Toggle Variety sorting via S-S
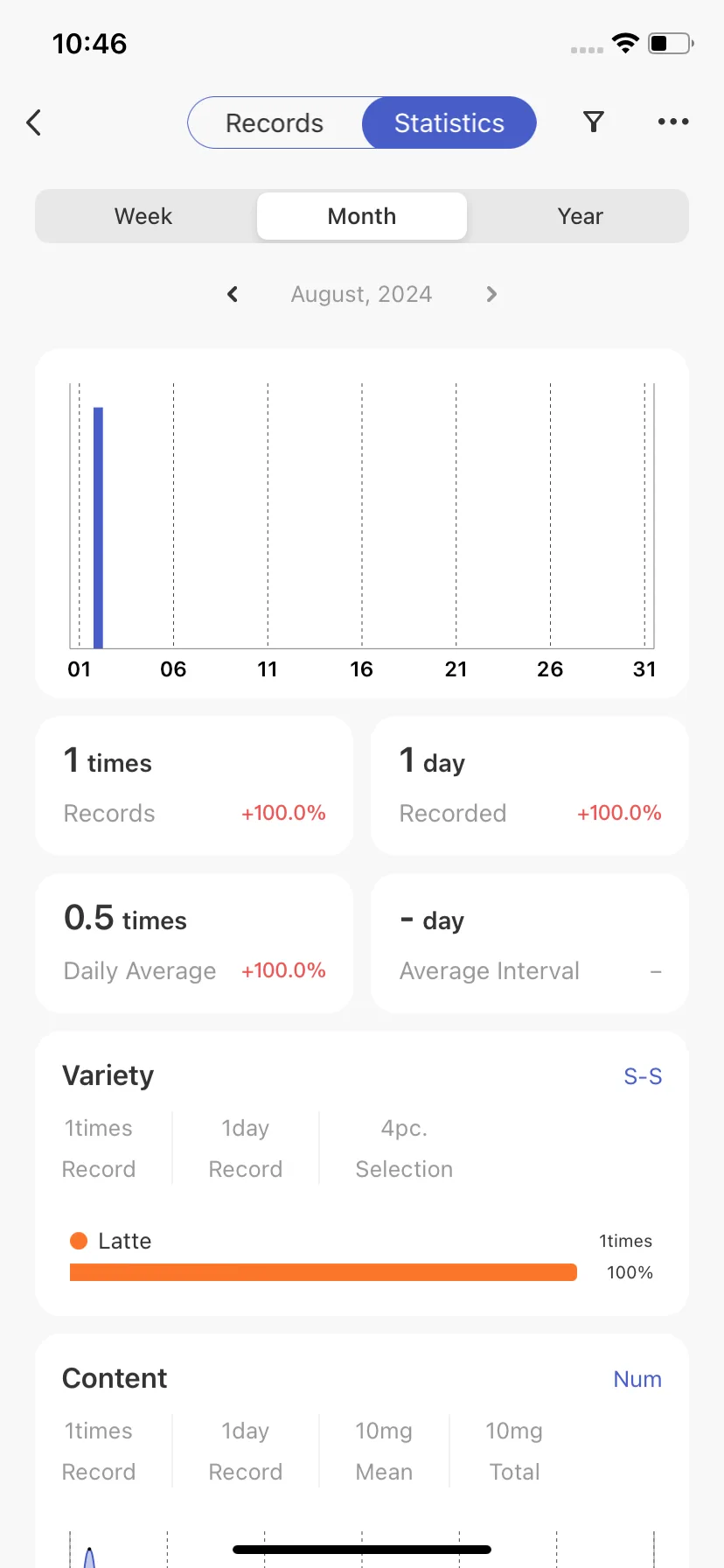 pos(643,1076)
